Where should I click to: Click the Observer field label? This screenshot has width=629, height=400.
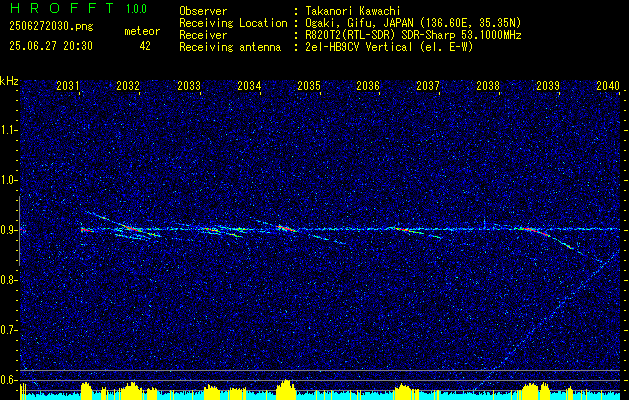[x=203, y=11]
